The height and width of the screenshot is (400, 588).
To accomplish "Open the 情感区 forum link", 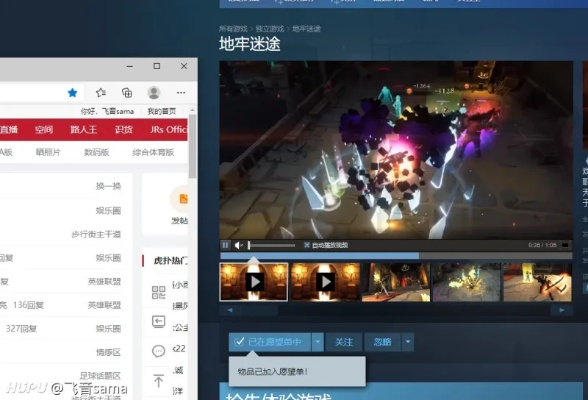I will click(x=108, y=352).
